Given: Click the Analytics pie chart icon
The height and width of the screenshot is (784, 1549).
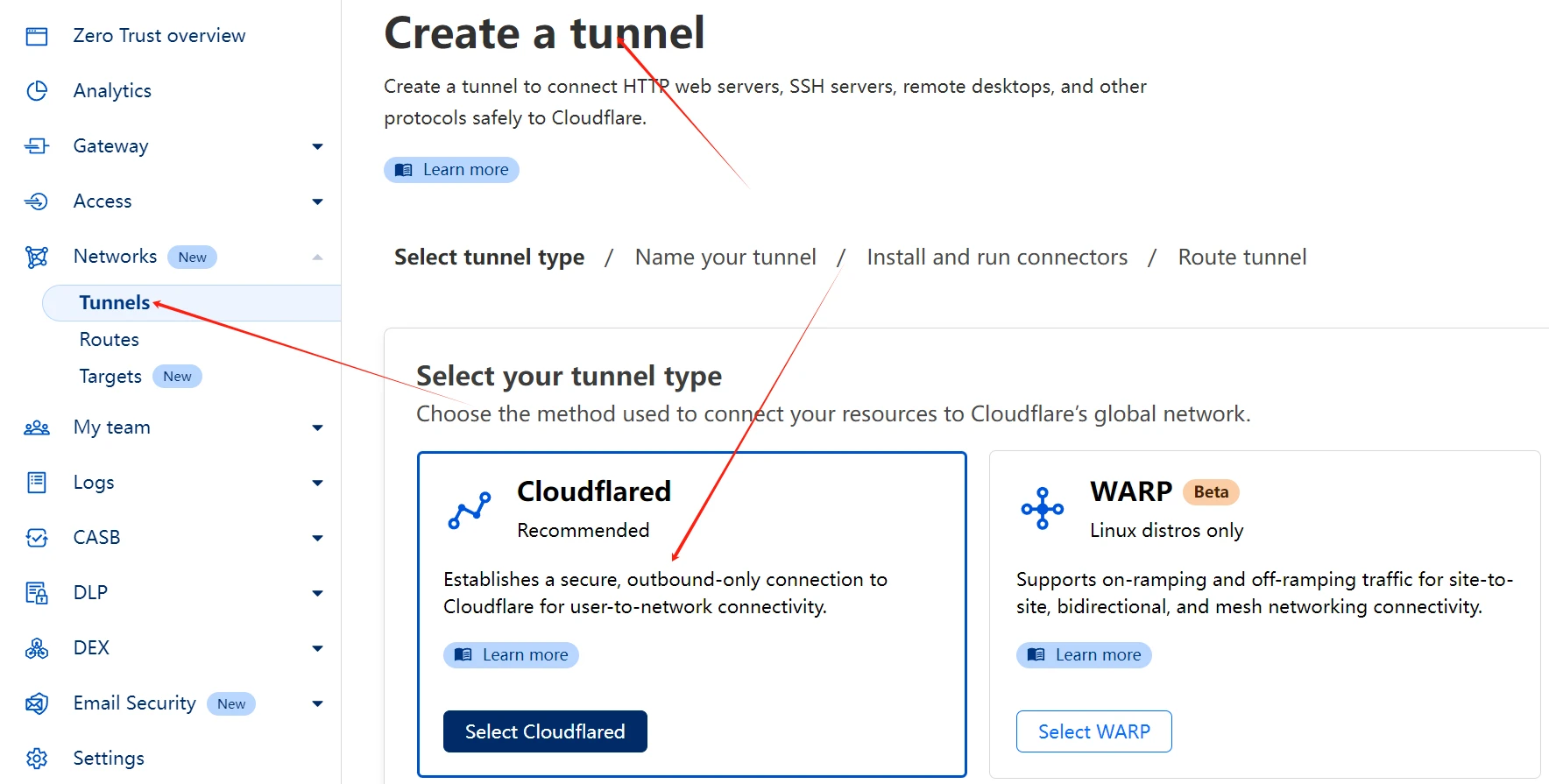Looking at the screenshot, I should point(37,91).
